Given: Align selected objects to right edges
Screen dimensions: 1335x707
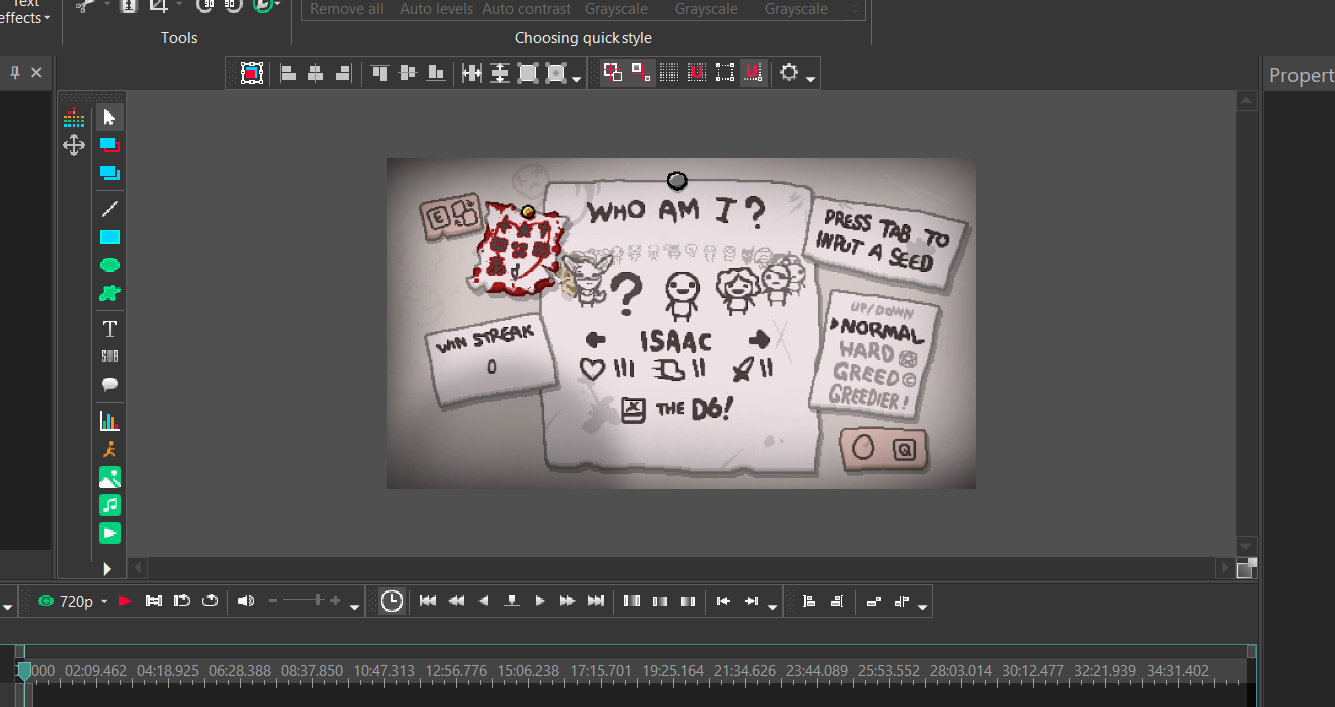Looking at the screenshot, I should tap(344, 73).
